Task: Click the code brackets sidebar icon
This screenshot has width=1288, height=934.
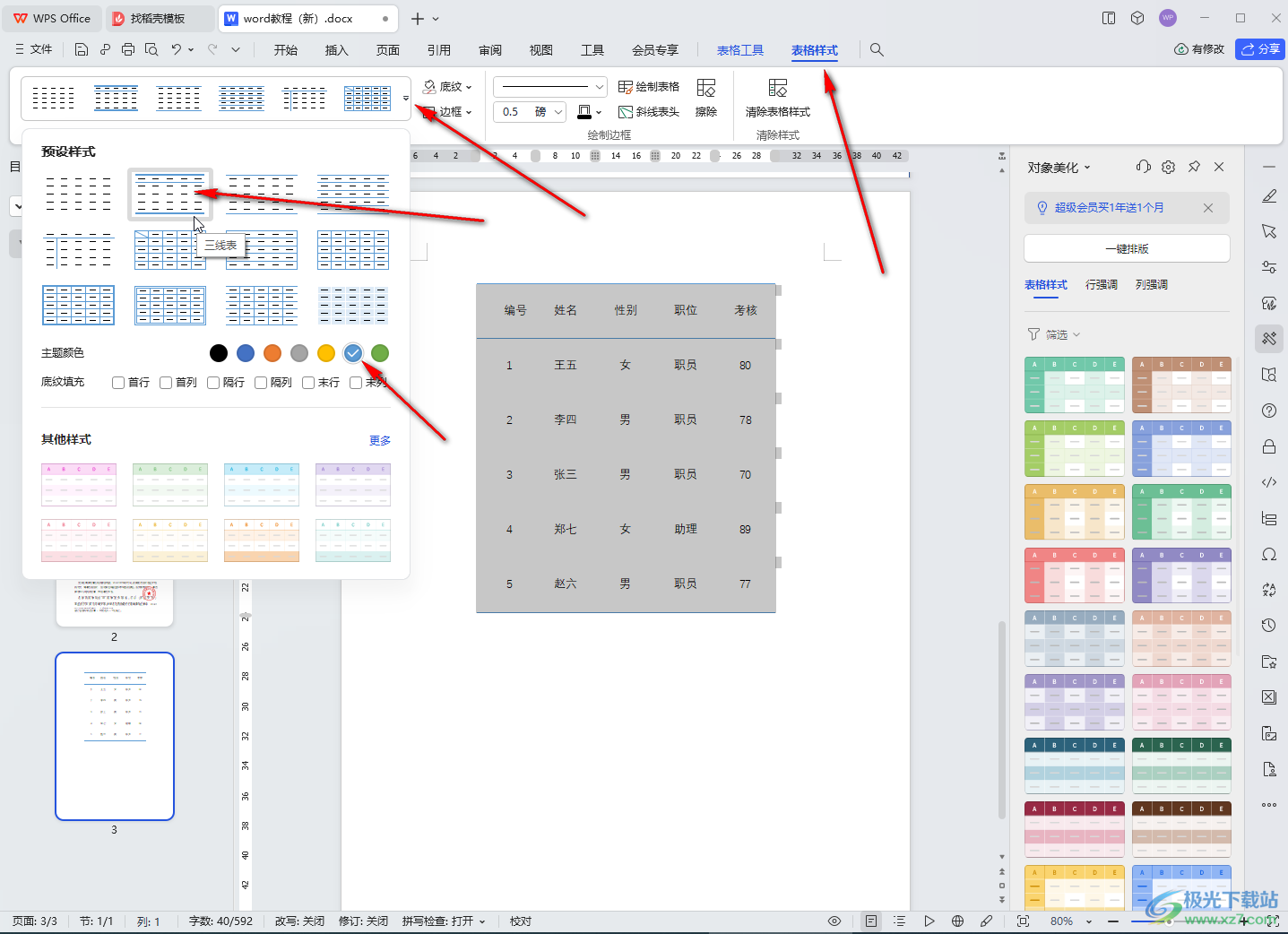Action: [x=1269, y=482]
